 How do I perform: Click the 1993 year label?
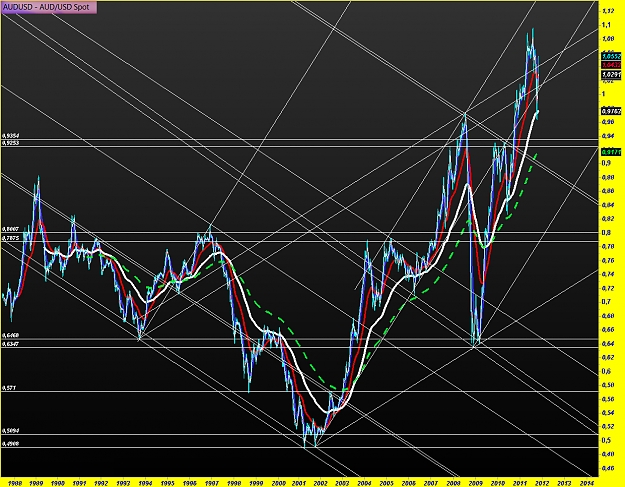pyautogui.click(x=123, y=483)
